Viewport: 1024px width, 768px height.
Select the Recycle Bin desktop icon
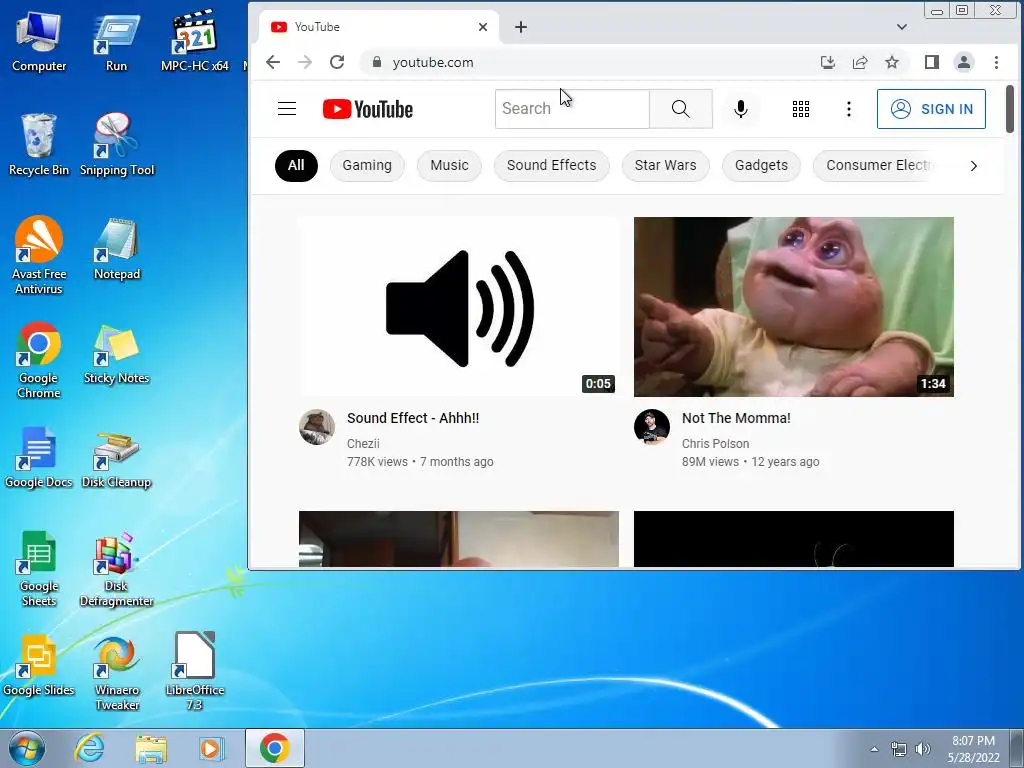point(39,145)
